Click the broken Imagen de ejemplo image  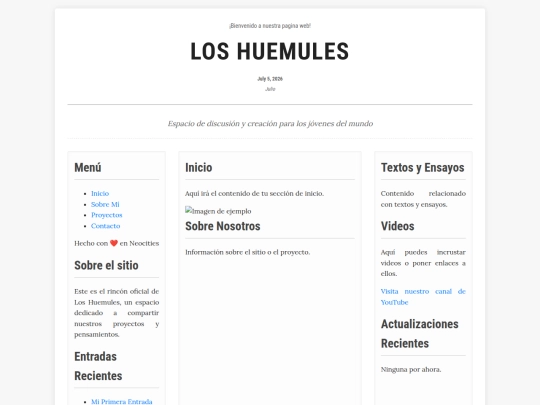(x=218, y=211)
